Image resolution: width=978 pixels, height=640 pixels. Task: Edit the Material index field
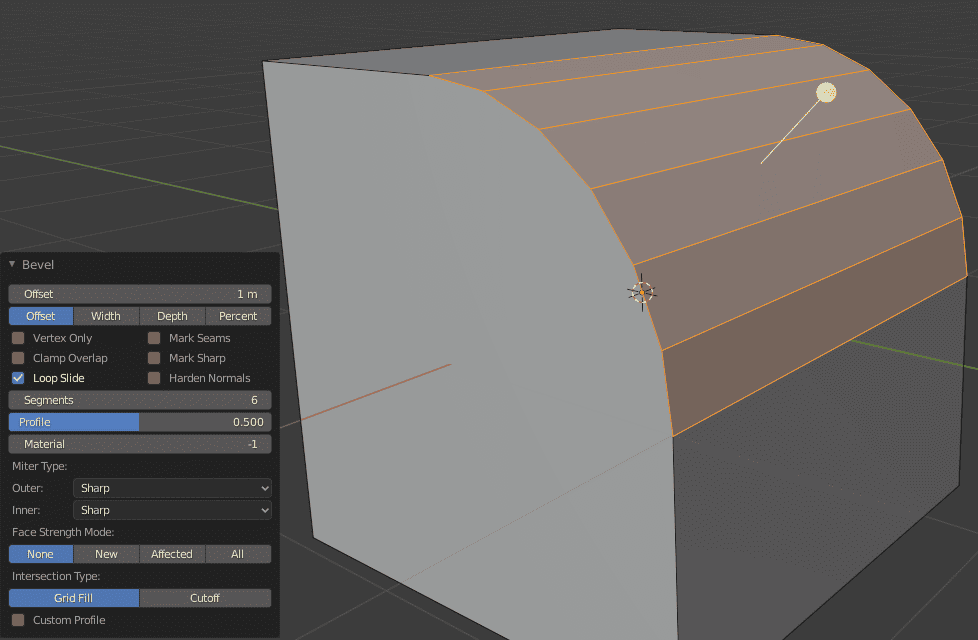[139, 444]
